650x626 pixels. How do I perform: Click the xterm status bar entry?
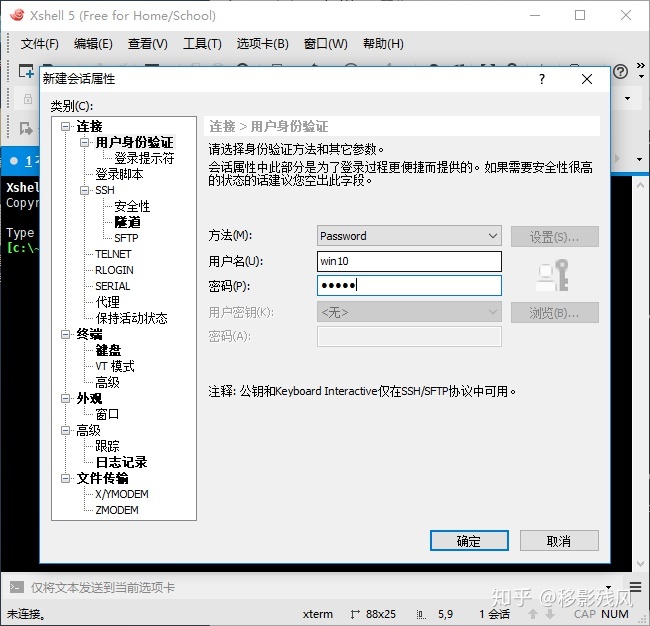click(x=318, y=614)
